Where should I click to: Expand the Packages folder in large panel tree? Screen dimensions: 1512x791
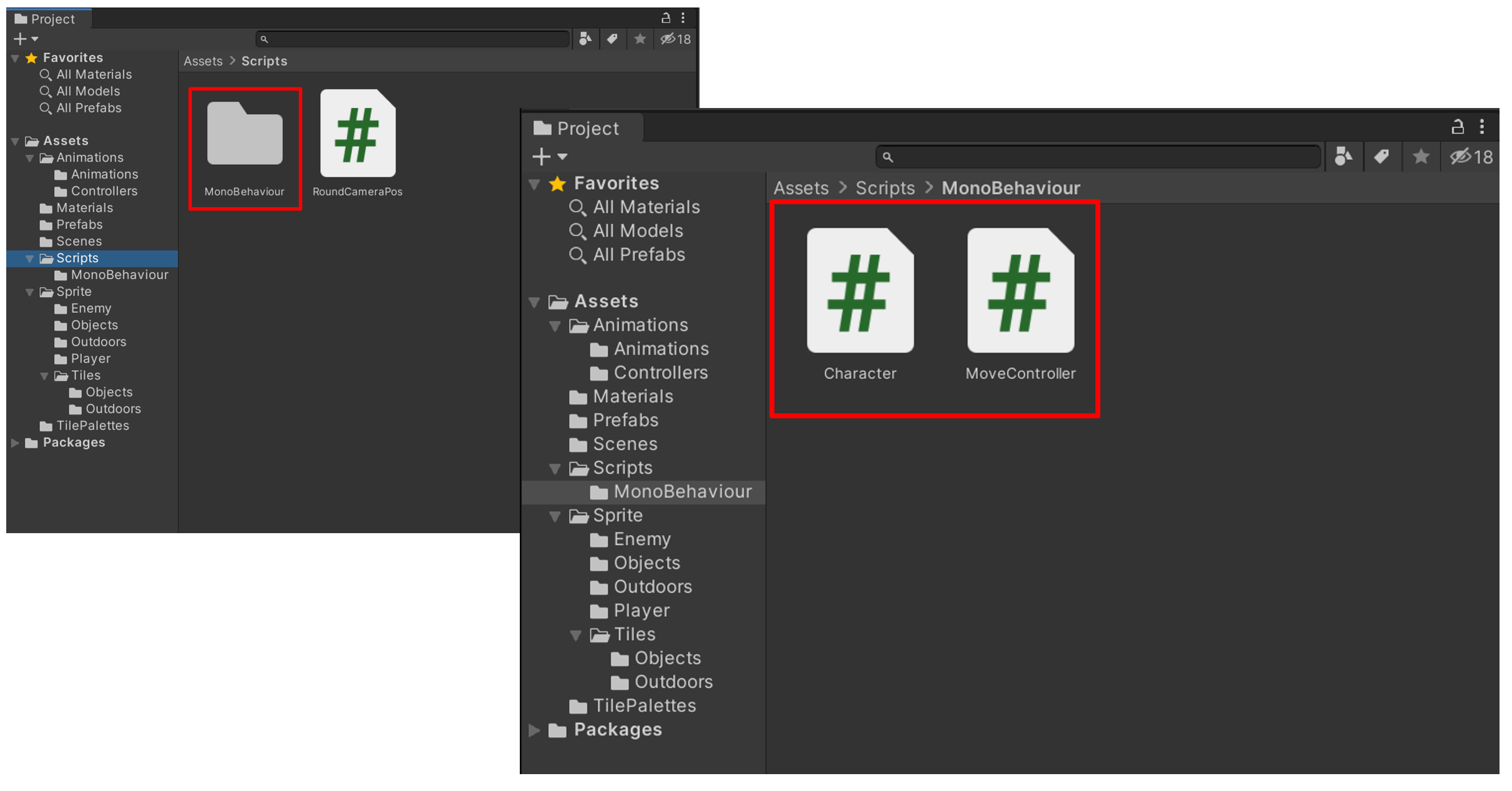535,730
